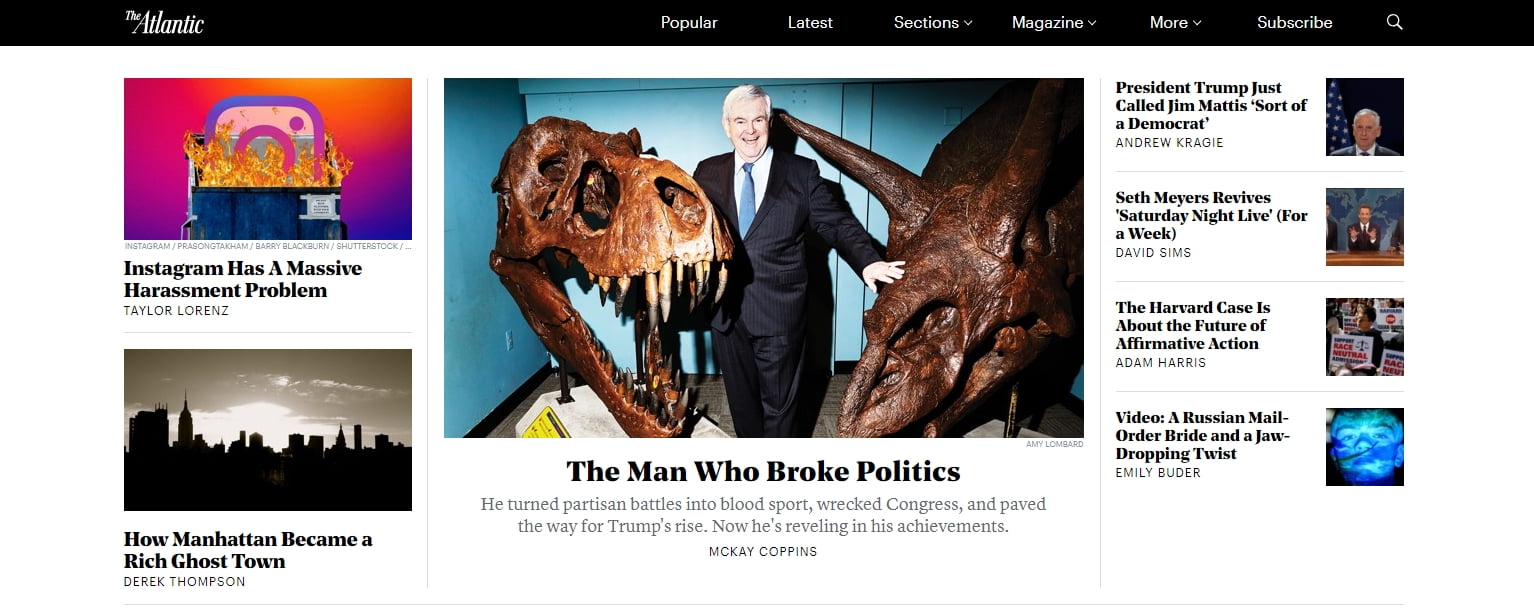Open Instagram Has A Massive Harassment Problem

point(243,279)
